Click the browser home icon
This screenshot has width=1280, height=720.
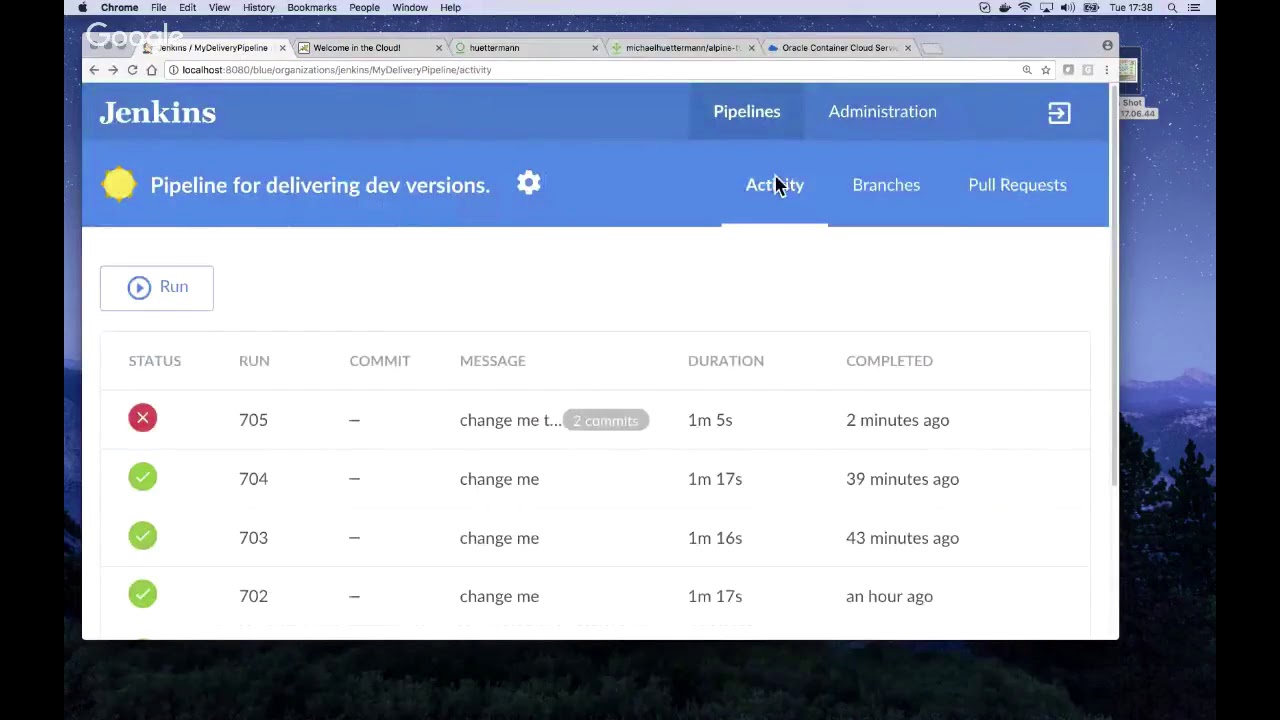point(151,70)
